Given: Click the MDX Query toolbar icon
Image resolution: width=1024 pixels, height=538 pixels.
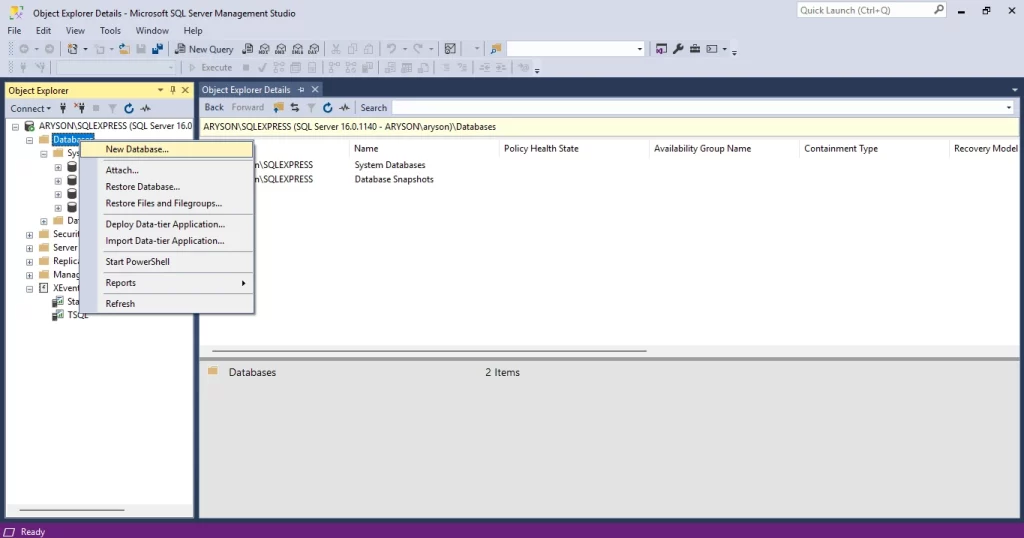Looking at the screenshot, I should 264,49.
